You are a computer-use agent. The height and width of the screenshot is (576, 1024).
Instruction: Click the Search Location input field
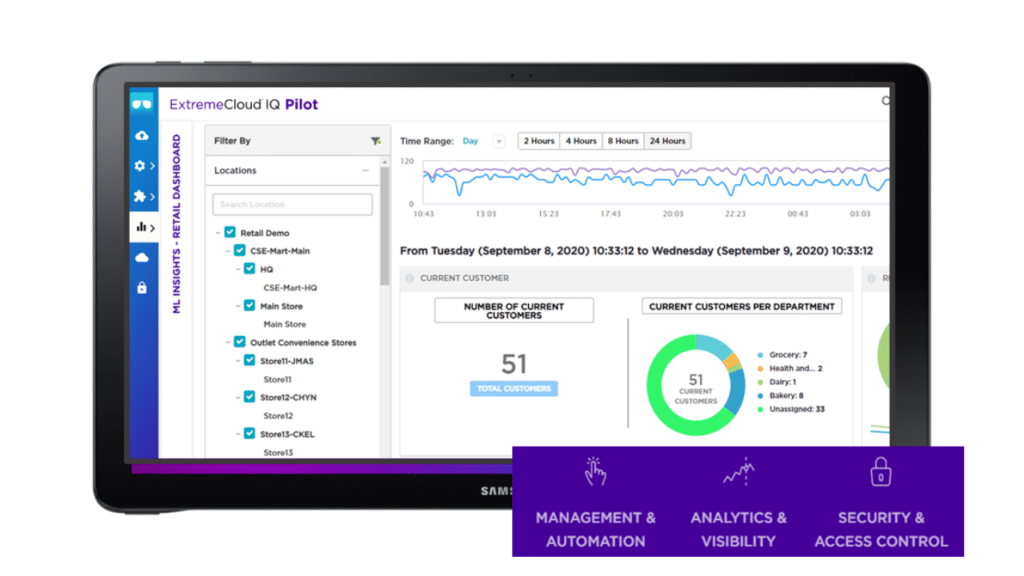coord(293,204)
